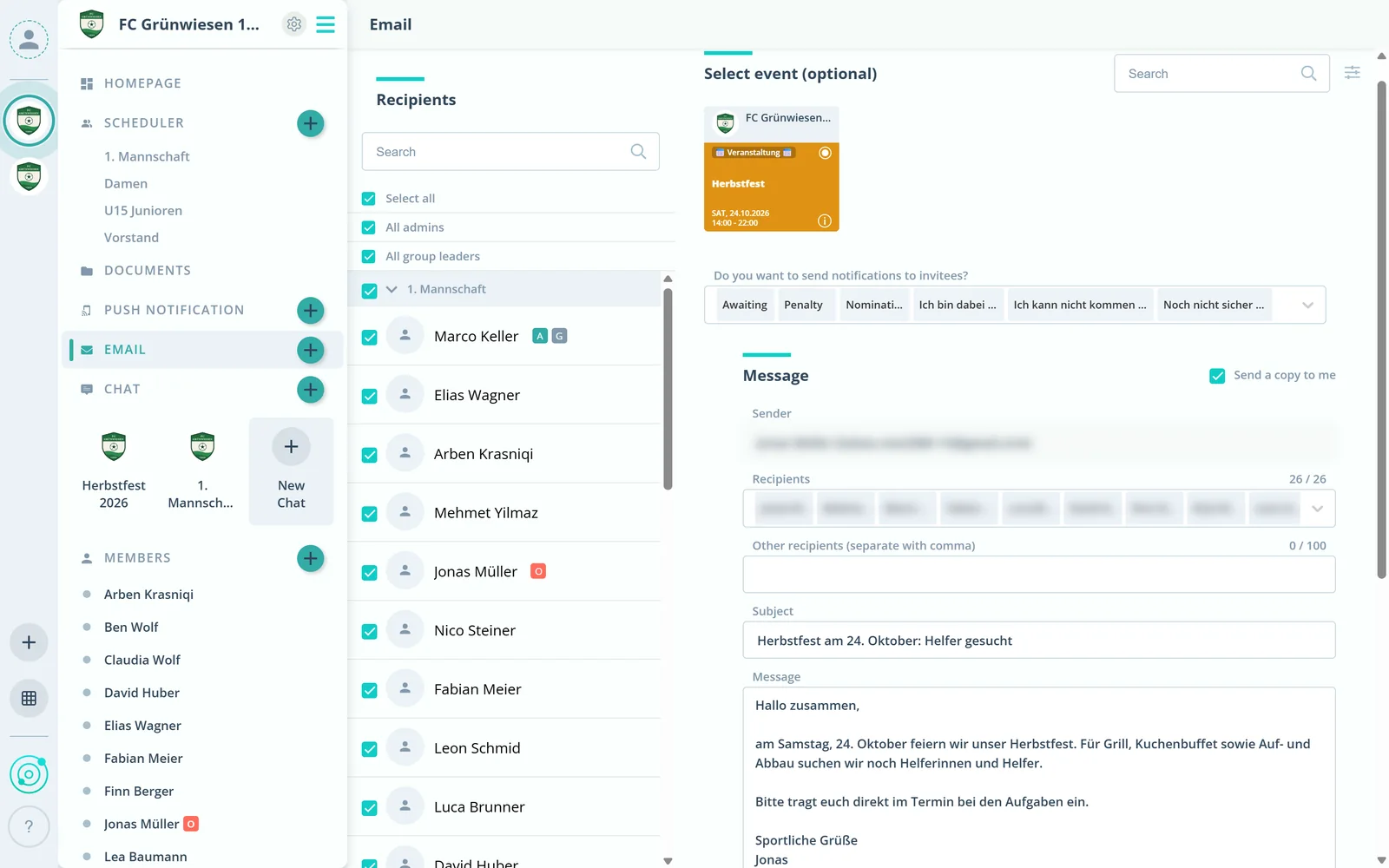
Task: Uncheck All group leaders checkbox
Action: (x=368, y=256)
